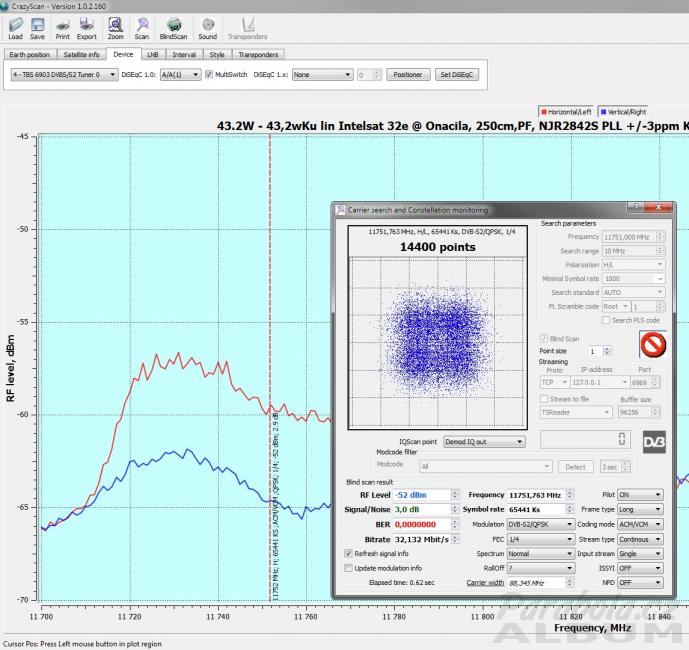Switch to the Earth position tab
This screenshot has height=650, width=689.
[30, 54]
